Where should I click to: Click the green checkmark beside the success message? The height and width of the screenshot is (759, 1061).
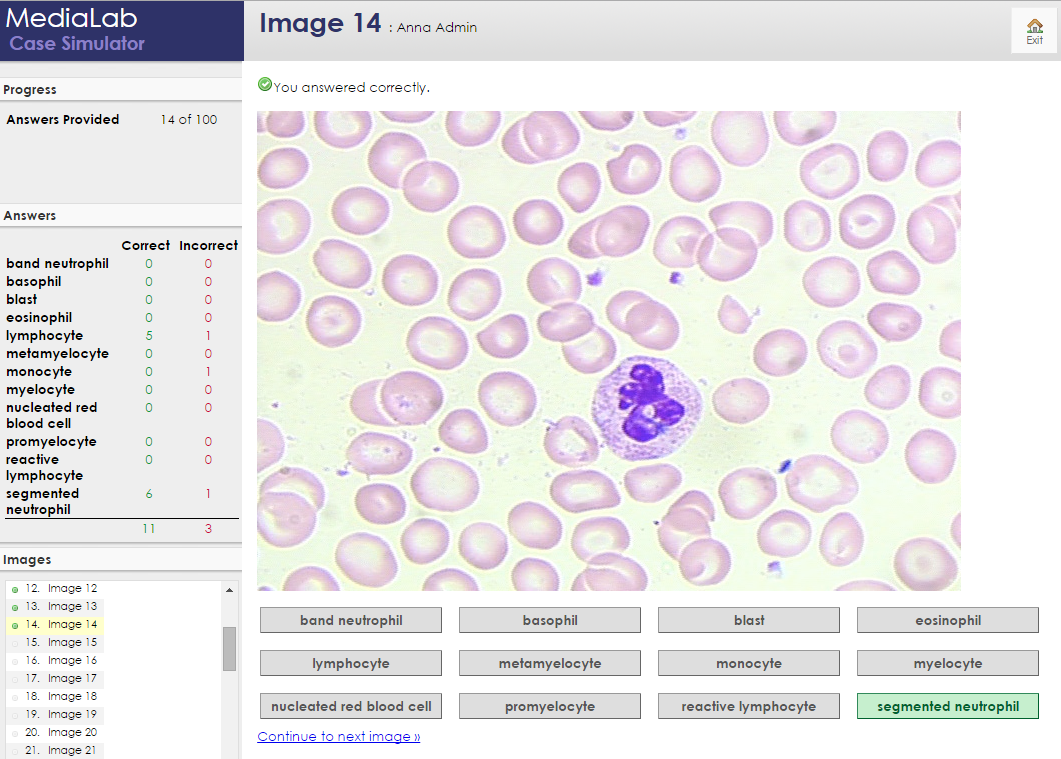[x=264, y=84]
